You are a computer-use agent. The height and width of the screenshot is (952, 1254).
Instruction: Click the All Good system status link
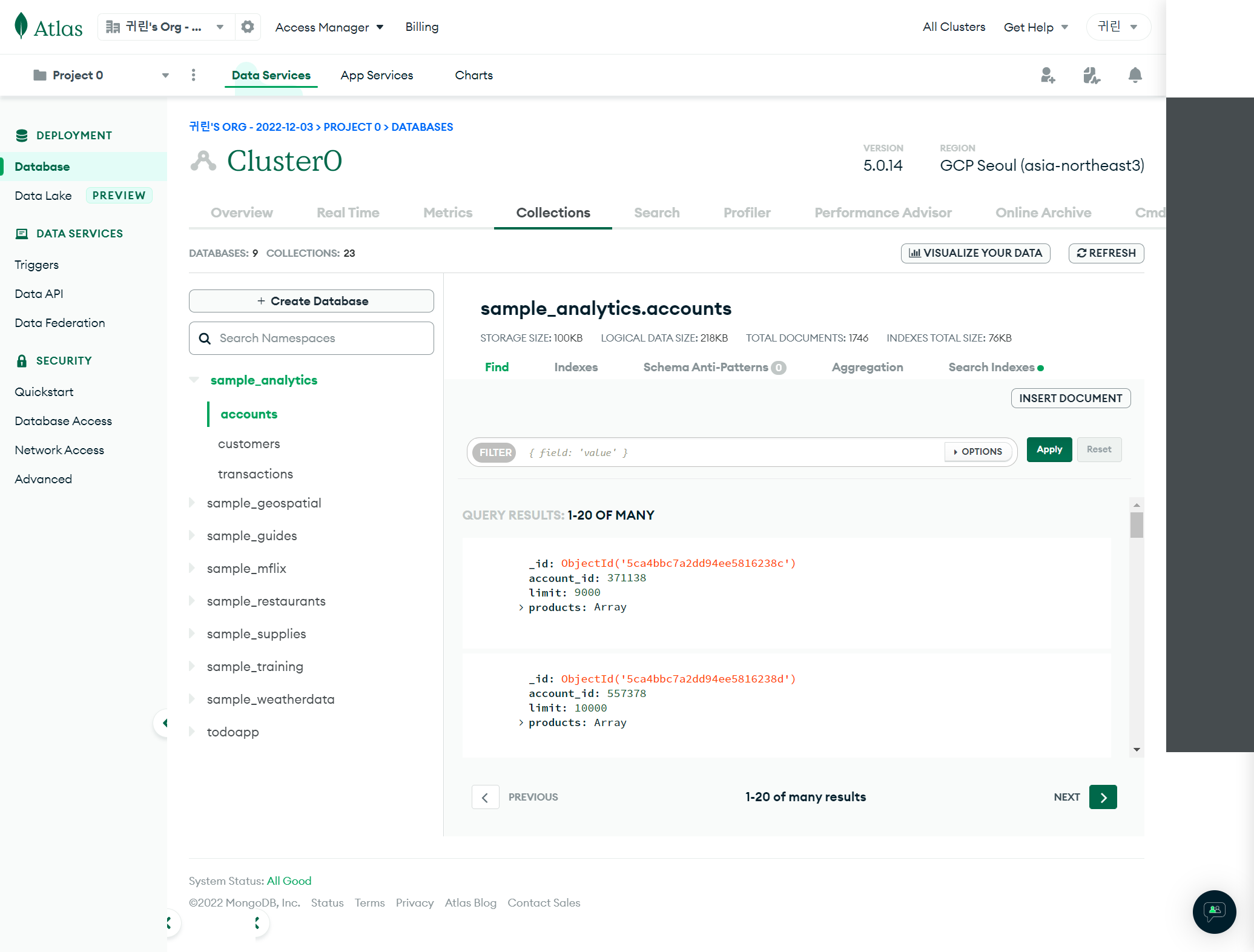point(289,881)
